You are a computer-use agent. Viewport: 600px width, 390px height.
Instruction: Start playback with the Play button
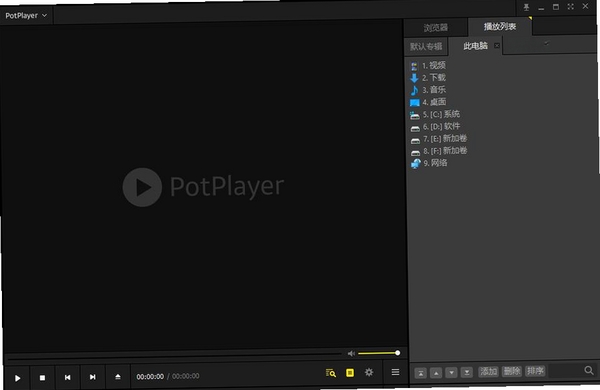point(18,378)
